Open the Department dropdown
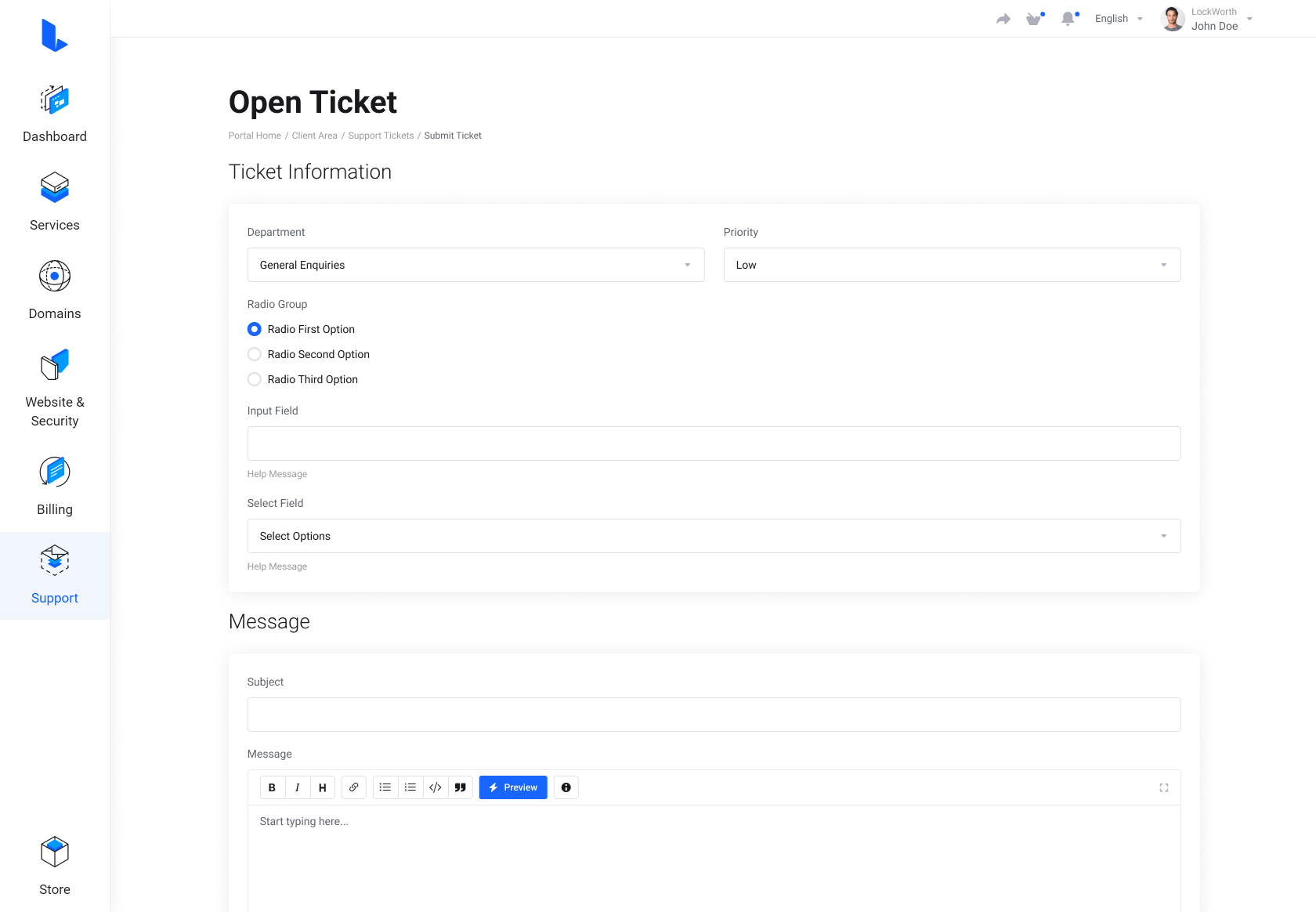The width and height of the screenshot is (1316, 912). click(475, 265)
